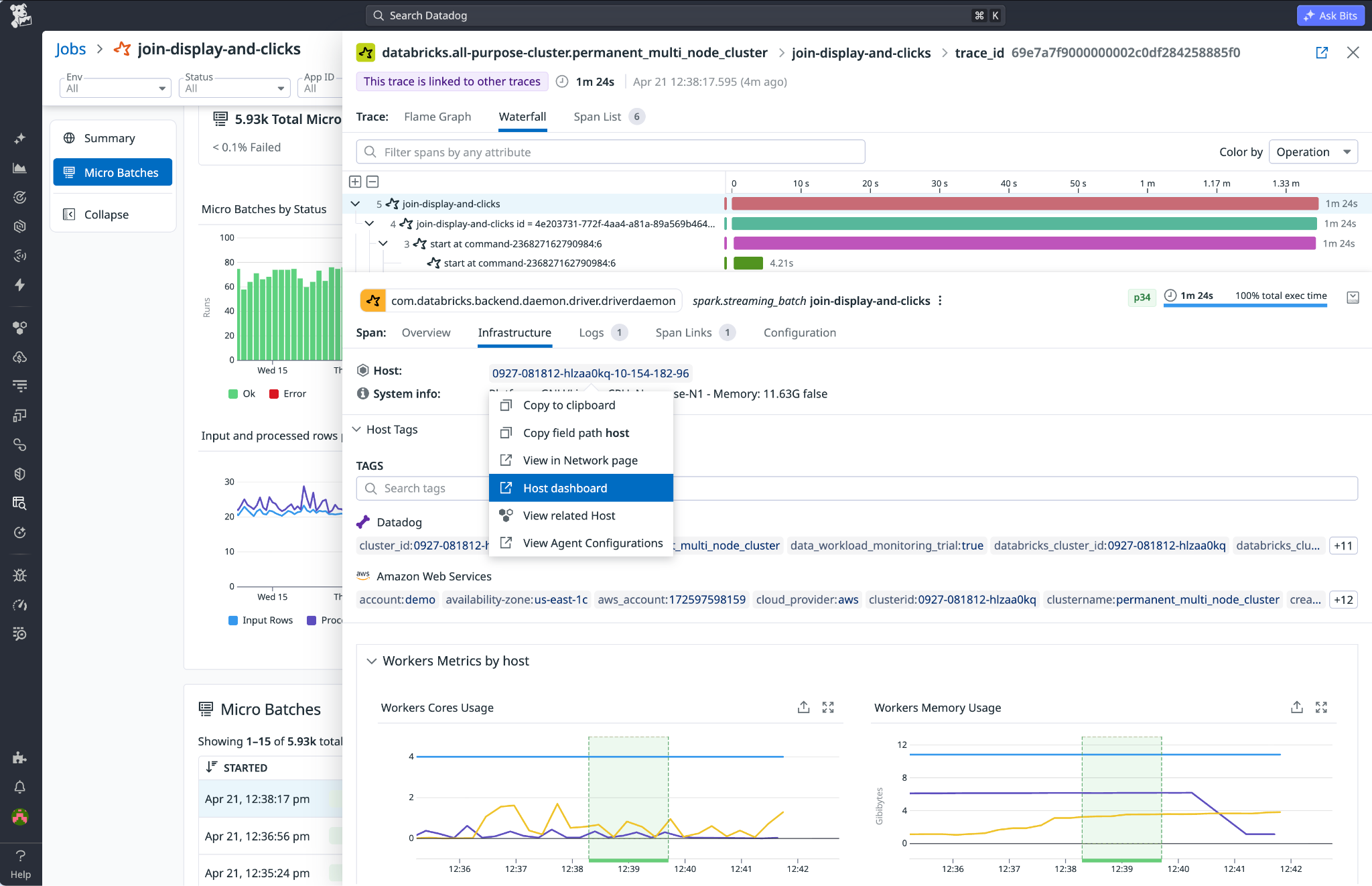Focus the Search Datadog field
1372x886 pixels.
[x=685, y=15]
